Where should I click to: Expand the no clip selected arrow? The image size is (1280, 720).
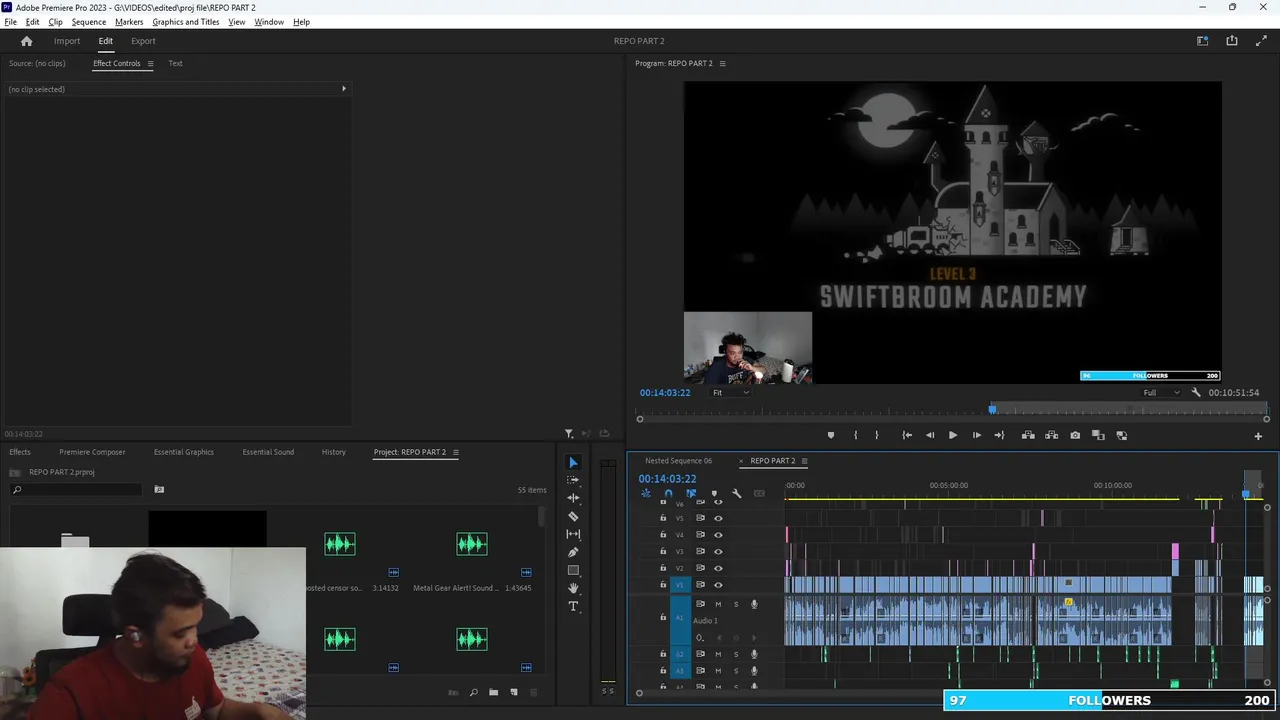click(344, 89)
